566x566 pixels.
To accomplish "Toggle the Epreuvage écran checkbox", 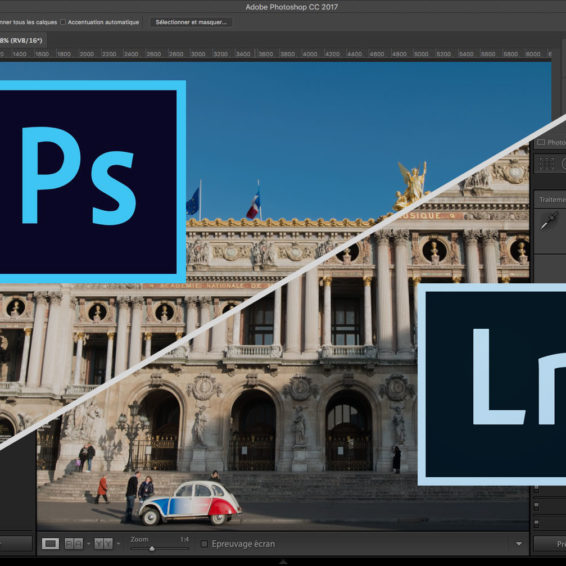I will (204, 544).
